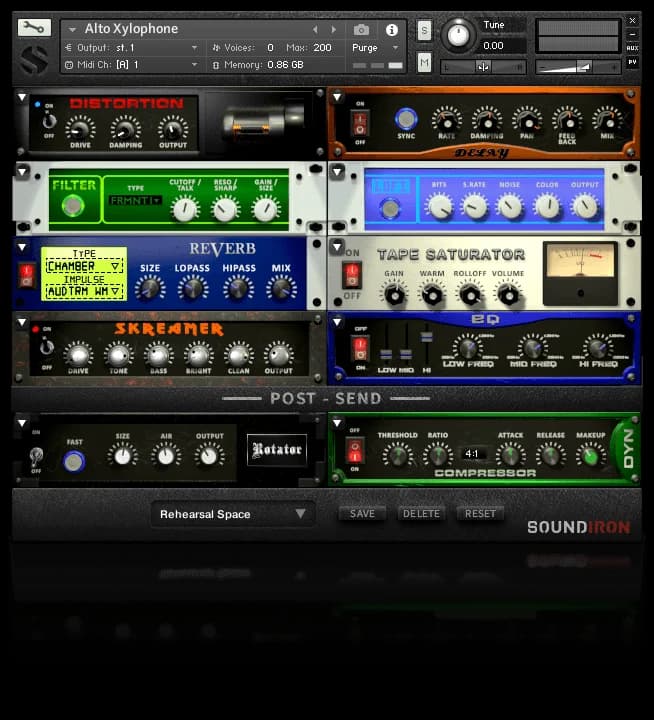
Task: Click the green Filter power button
Action: click(72, 207)
